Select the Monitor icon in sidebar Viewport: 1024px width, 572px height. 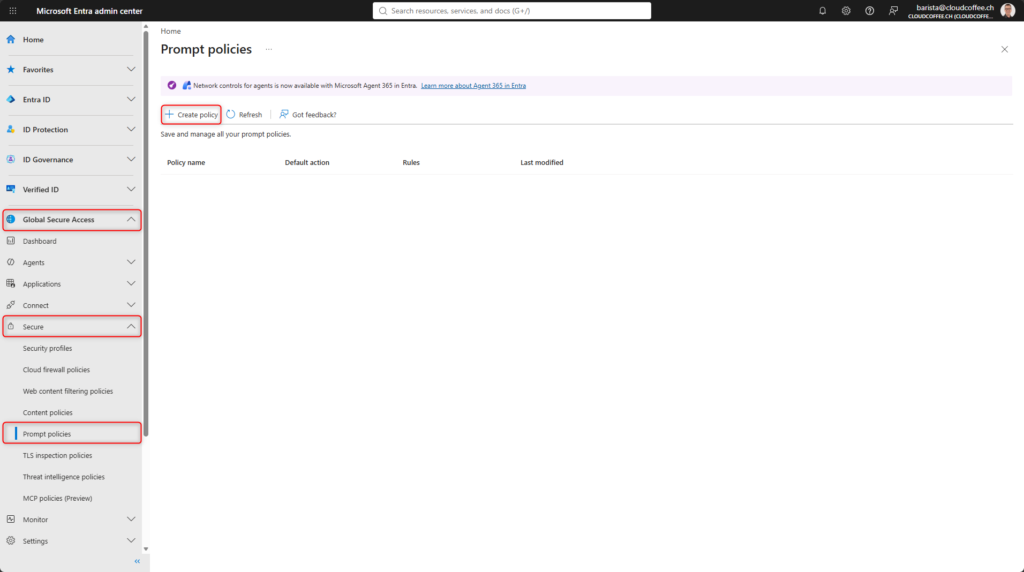coord(10,519)
